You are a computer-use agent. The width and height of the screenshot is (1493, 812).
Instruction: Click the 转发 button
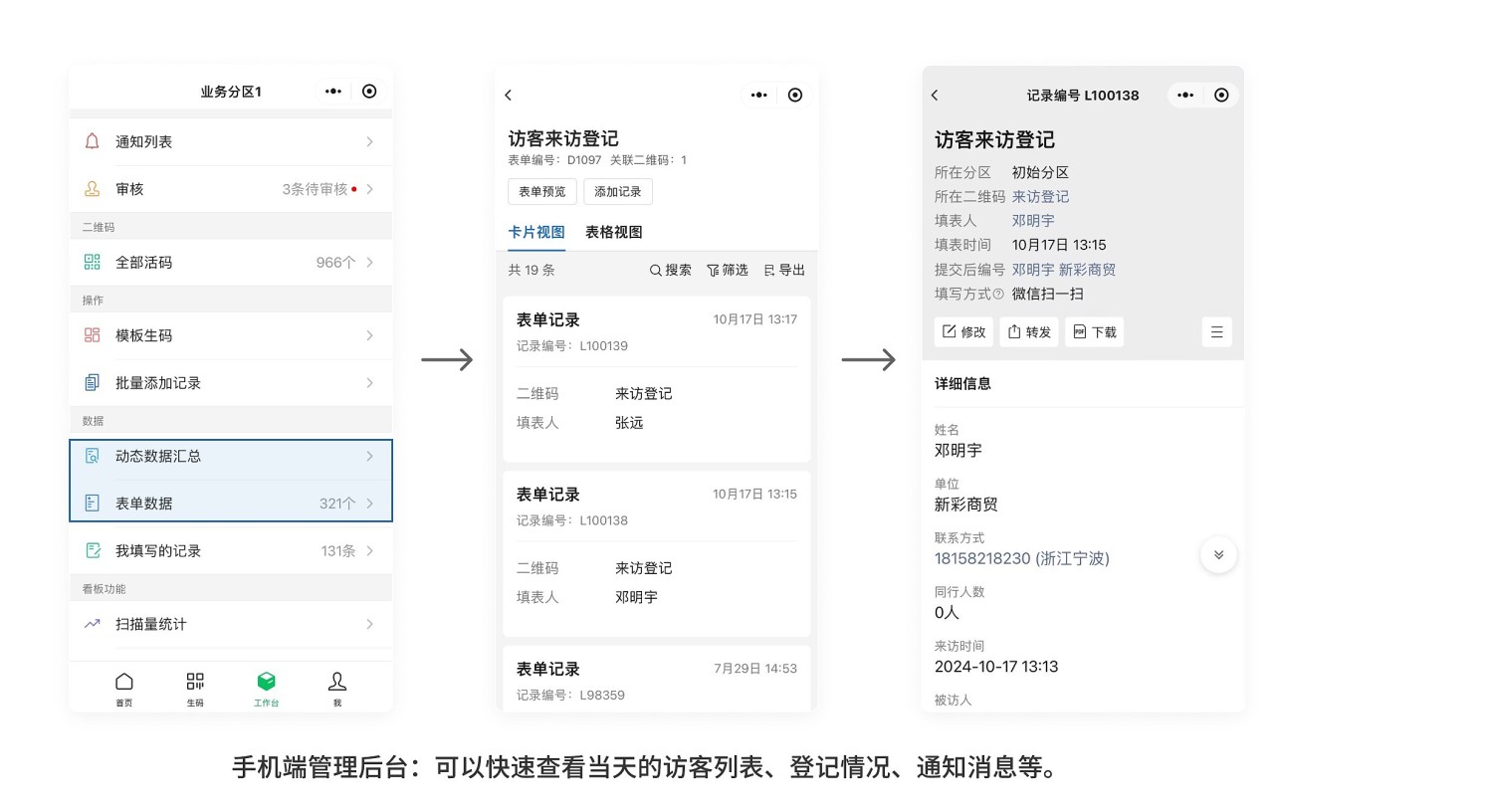[x=1029, y=332]
